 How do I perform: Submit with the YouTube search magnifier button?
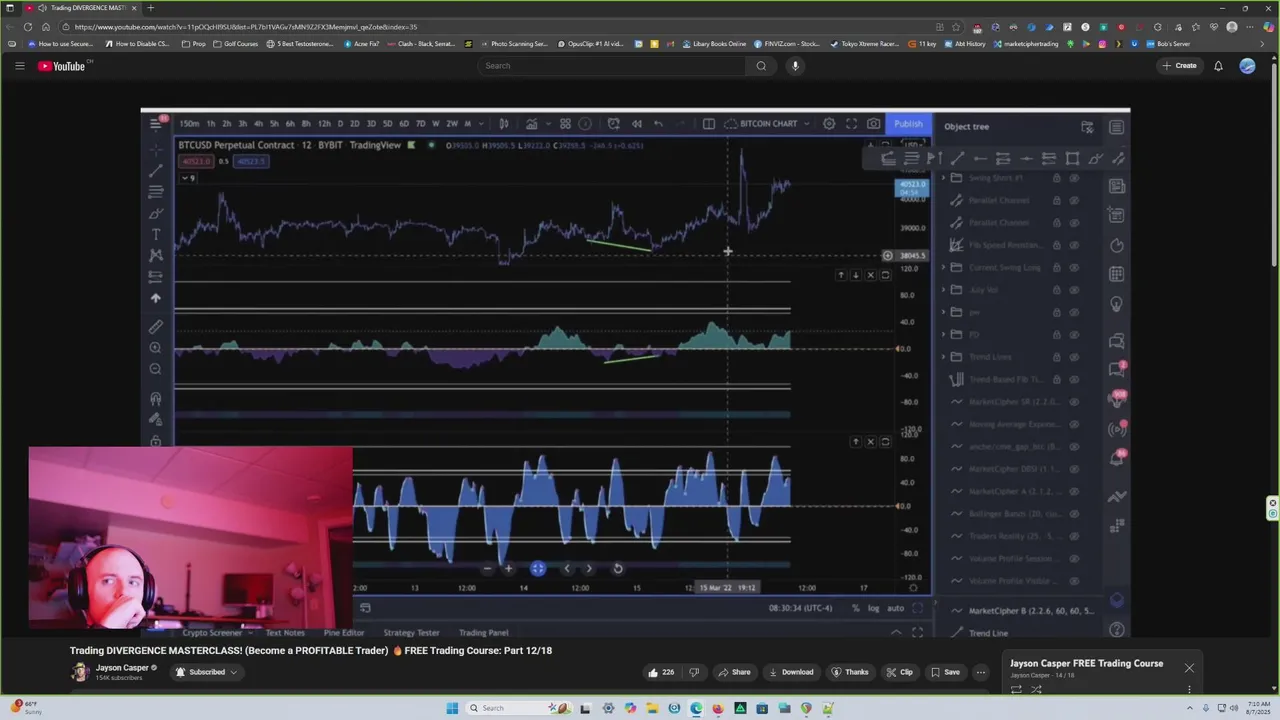pyautogui.click(x=761, y=66)
